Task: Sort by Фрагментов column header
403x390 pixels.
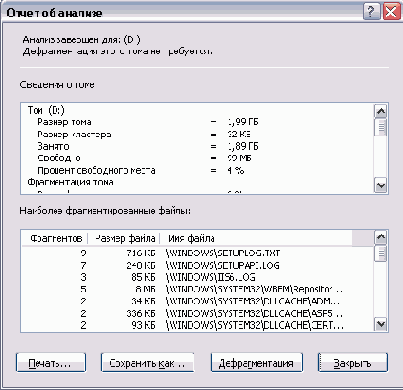Action: 55,238
